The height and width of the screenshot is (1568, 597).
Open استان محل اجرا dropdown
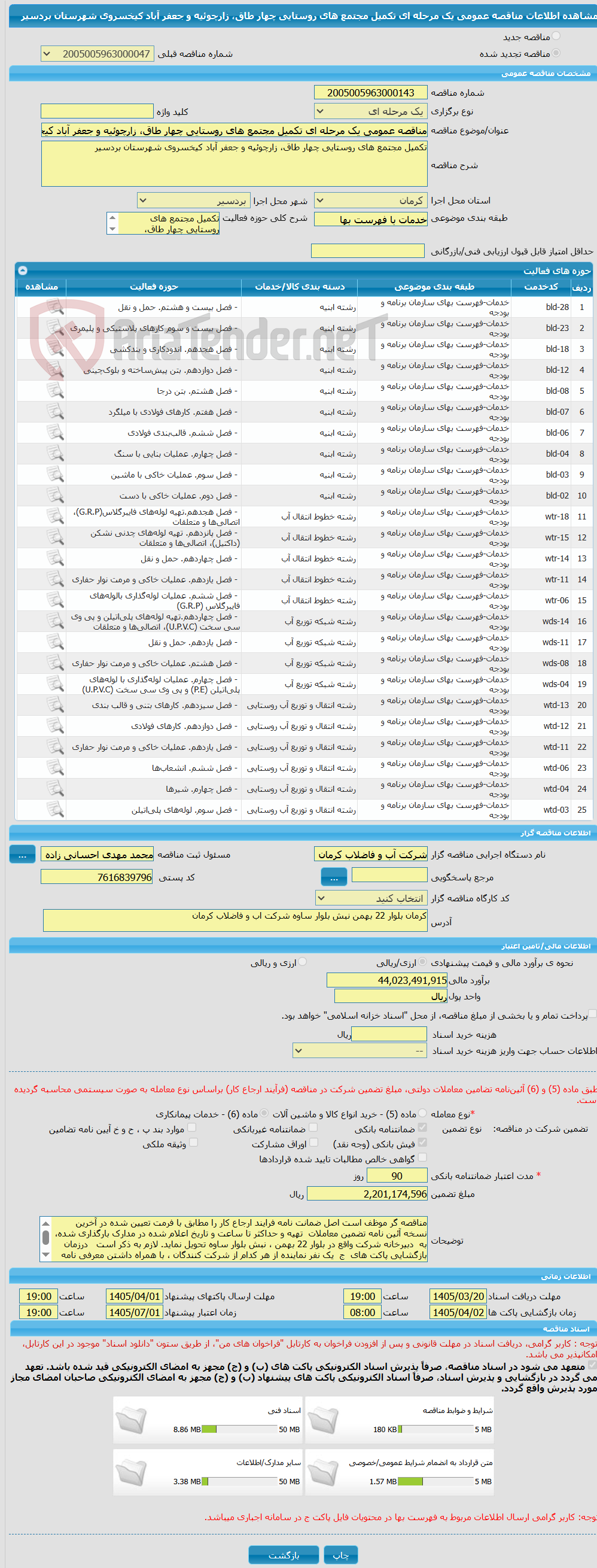pyautogui.click(x=371, y=200)
